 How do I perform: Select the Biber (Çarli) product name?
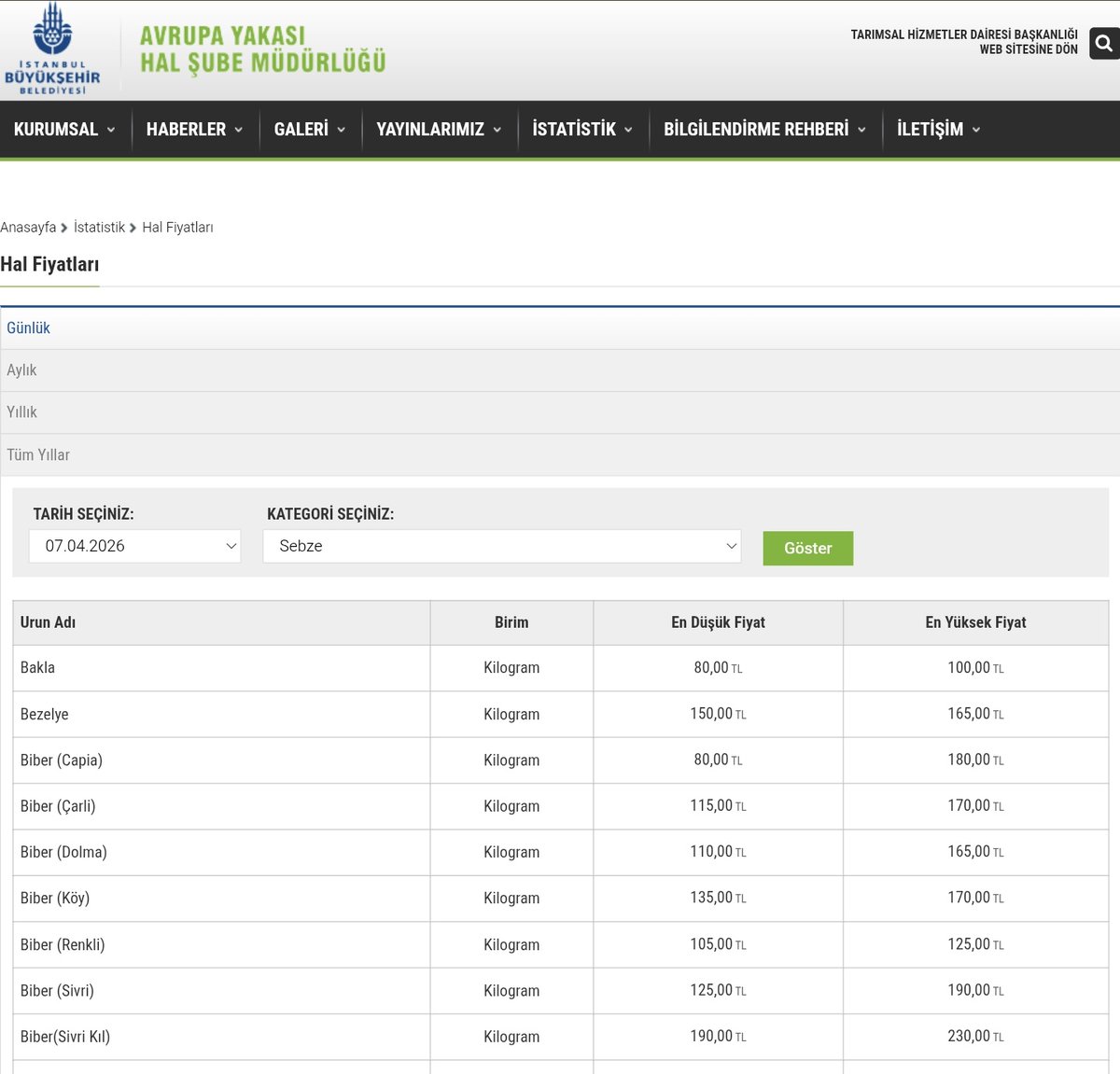click(x=58, y=806)
